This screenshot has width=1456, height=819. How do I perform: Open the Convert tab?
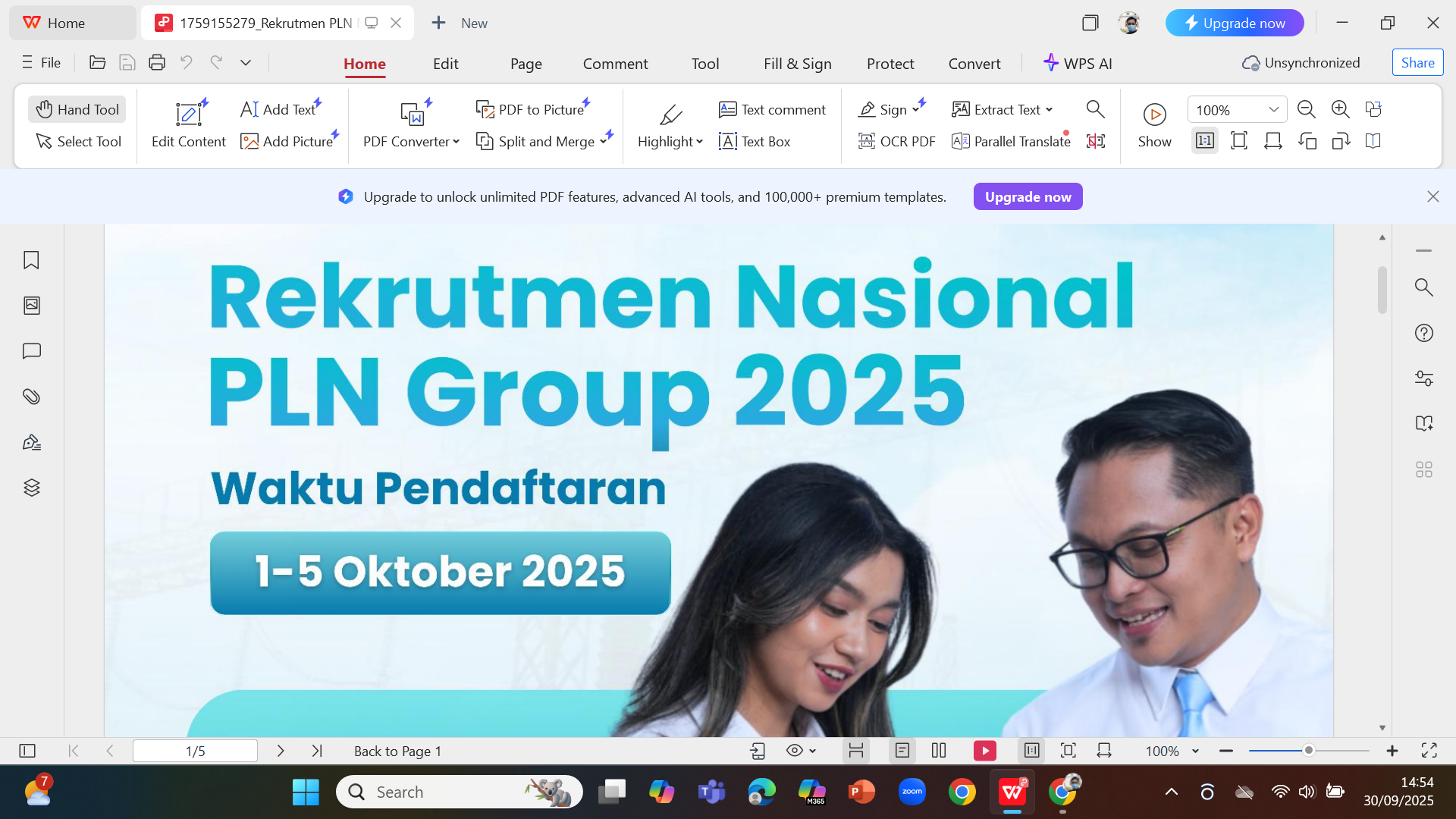(x=974, y=64)
